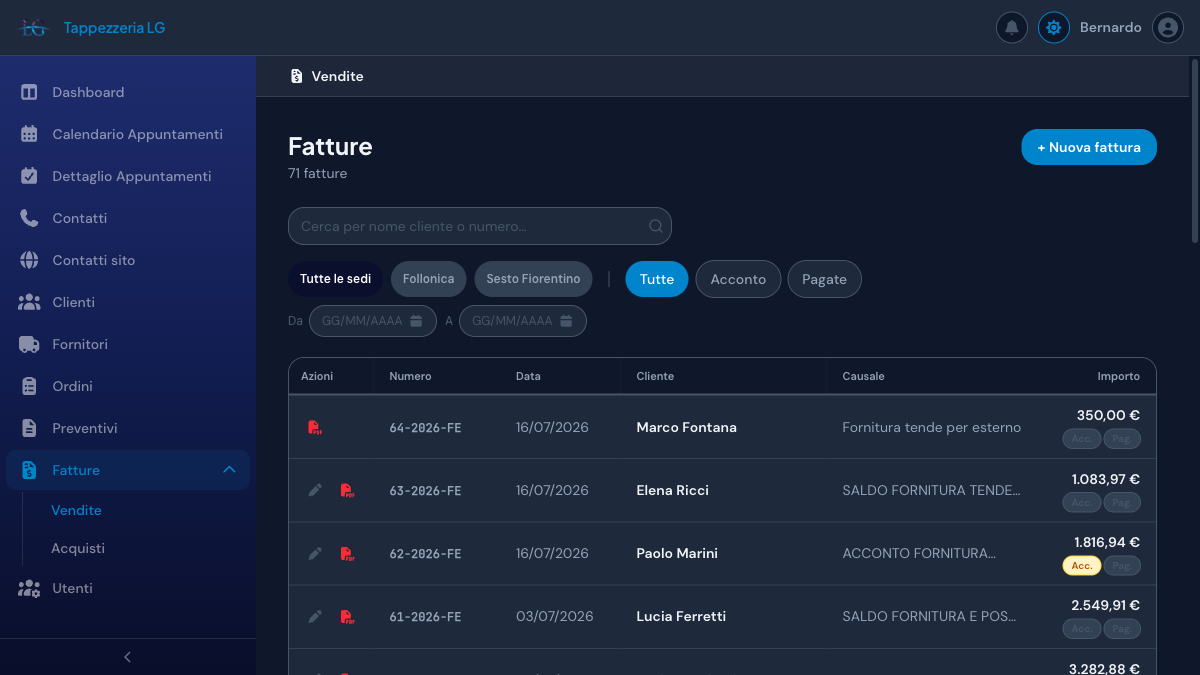This screenshot has height=675, width=1200.
Task: Filter invoices by Acconto
Action: [x=738, y=279]
